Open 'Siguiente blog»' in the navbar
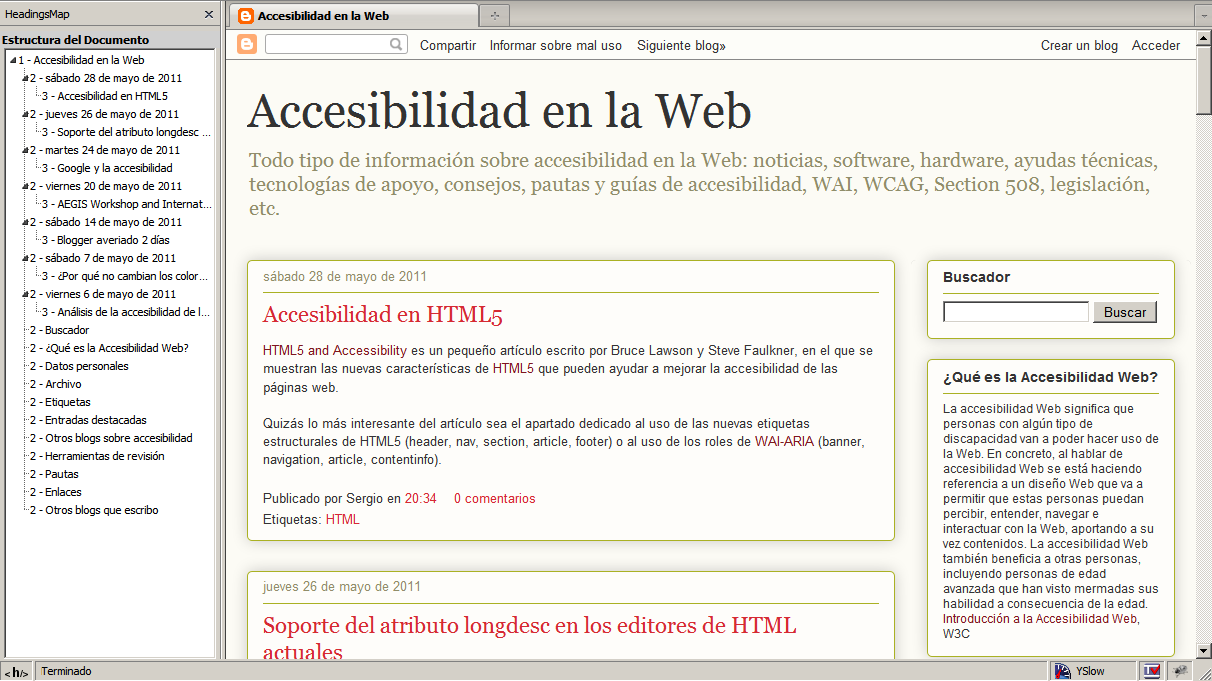The image size is (1212, 681). [x=680, y=44]
